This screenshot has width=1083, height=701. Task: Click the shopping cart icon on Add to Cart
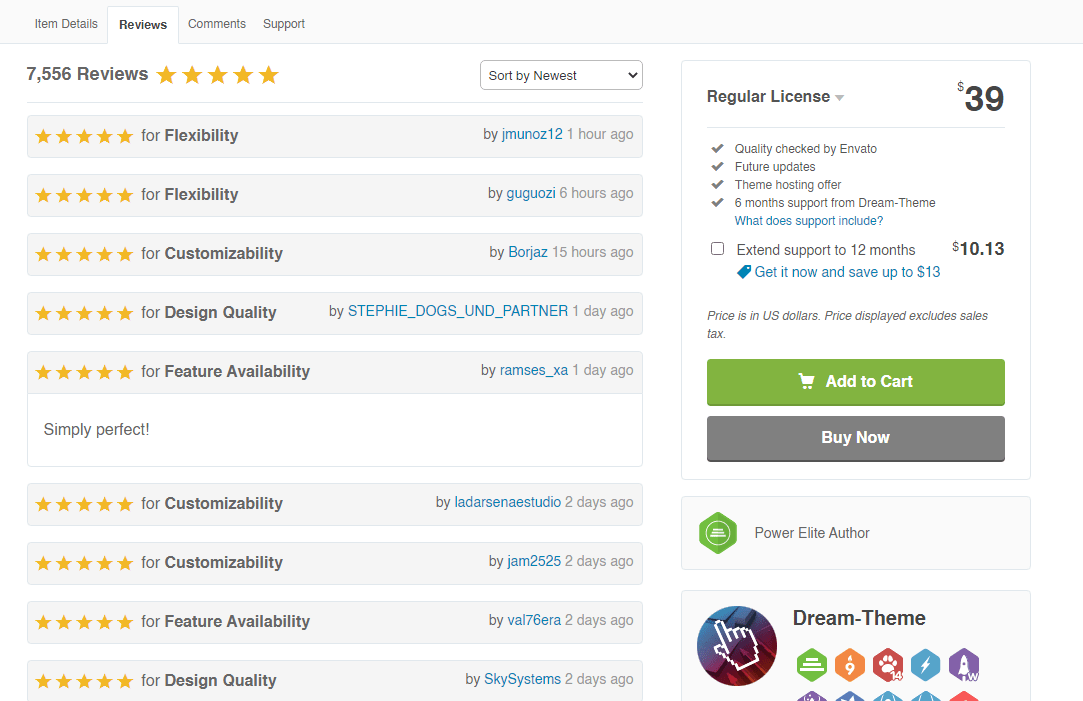(806, 381)
